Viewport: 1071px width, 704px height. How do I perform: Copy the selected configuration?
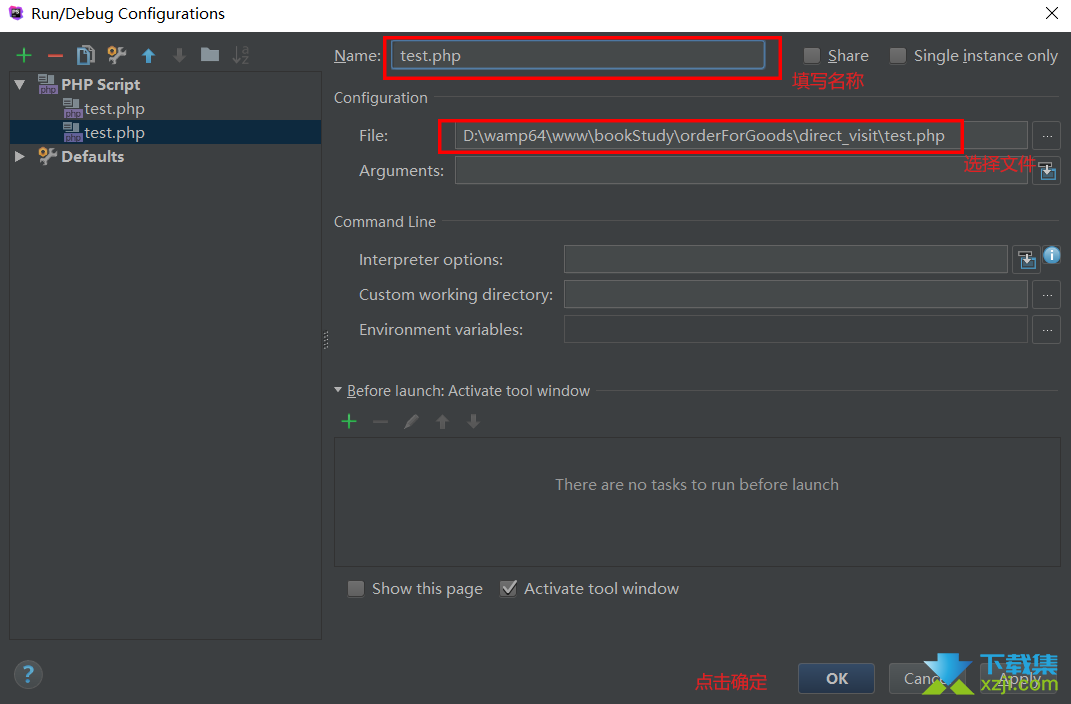click(x=85, y=55)
